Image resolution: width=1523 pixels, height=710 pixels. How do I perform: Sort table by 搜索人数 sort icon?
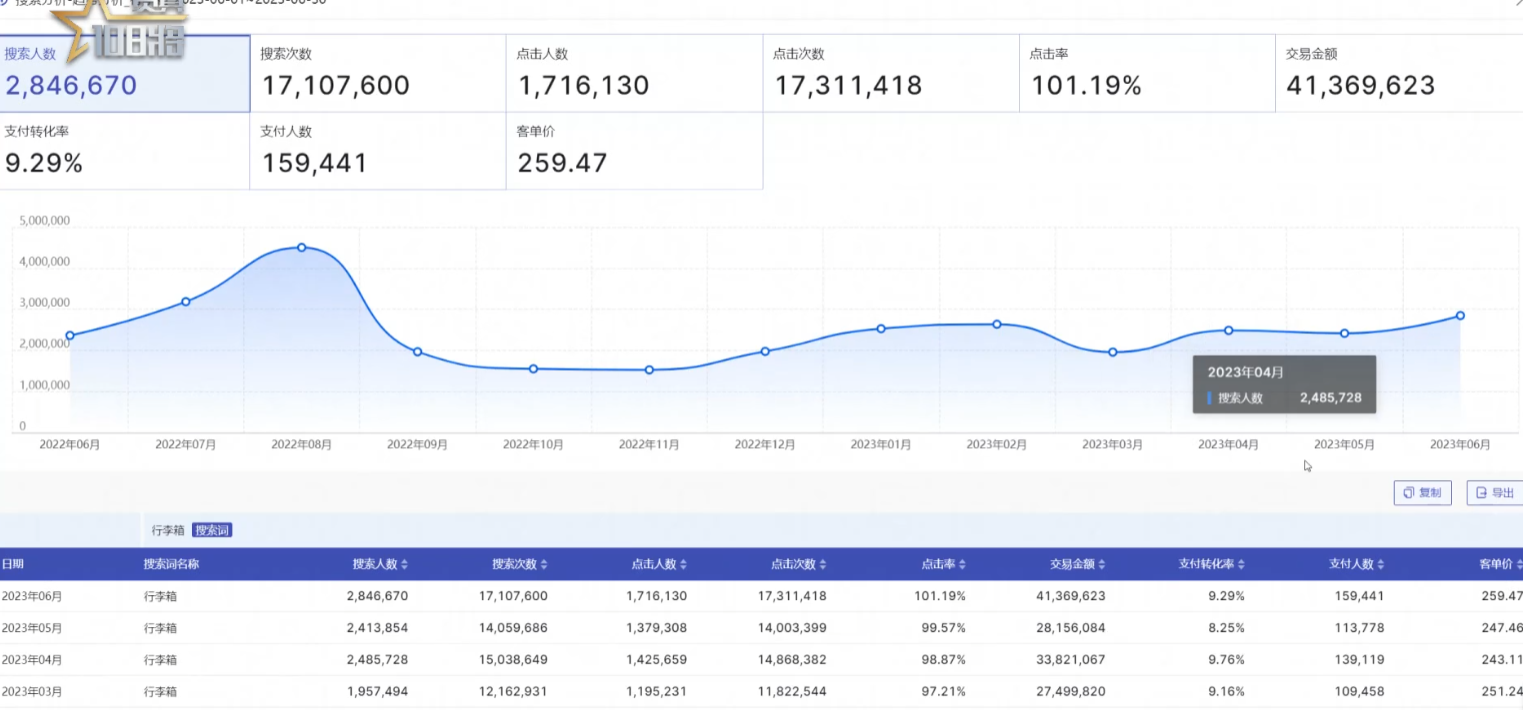(404, 565)
